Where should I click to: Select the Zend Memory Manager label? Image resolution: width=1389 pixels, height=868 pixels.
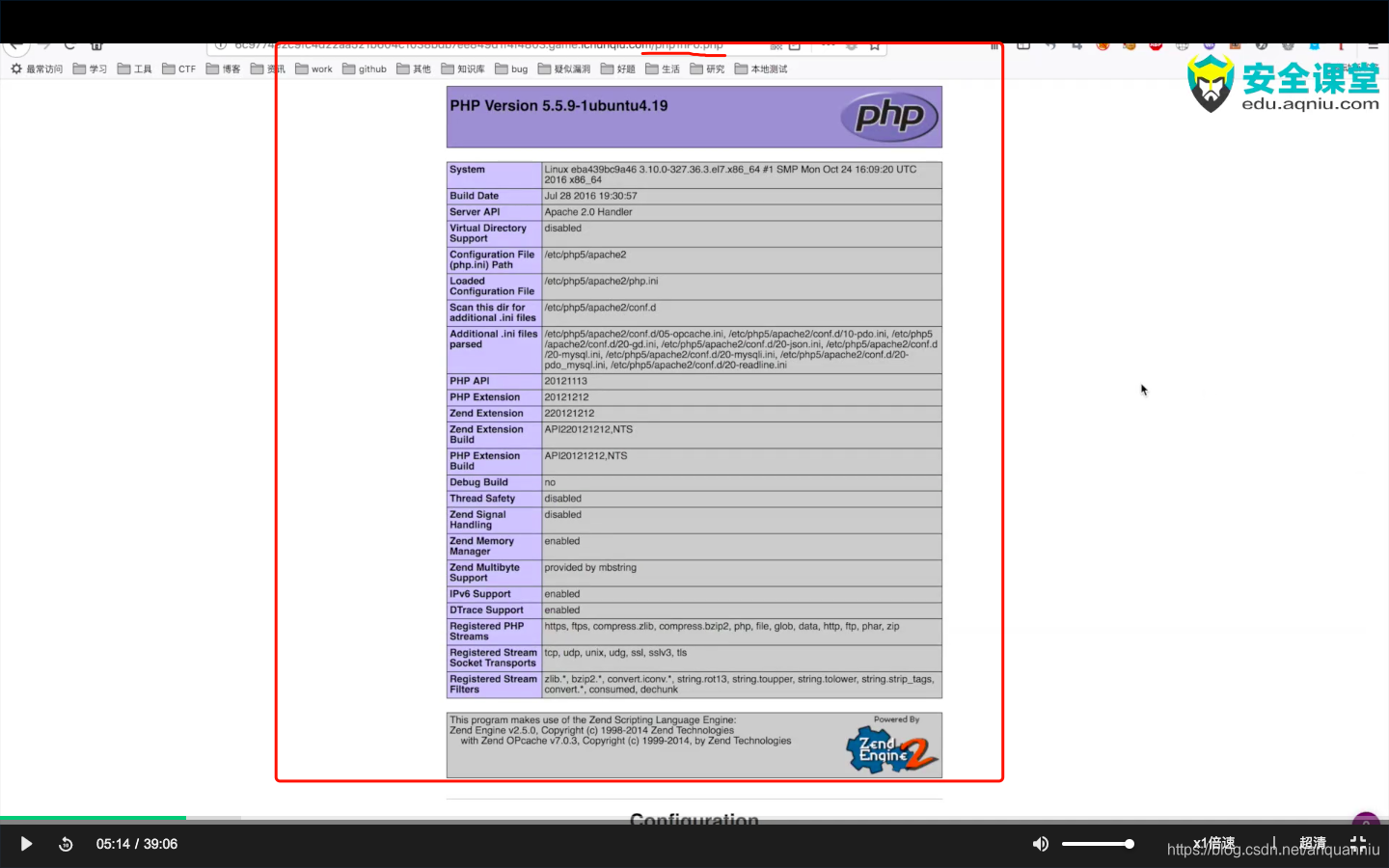[x=481, y=547]
